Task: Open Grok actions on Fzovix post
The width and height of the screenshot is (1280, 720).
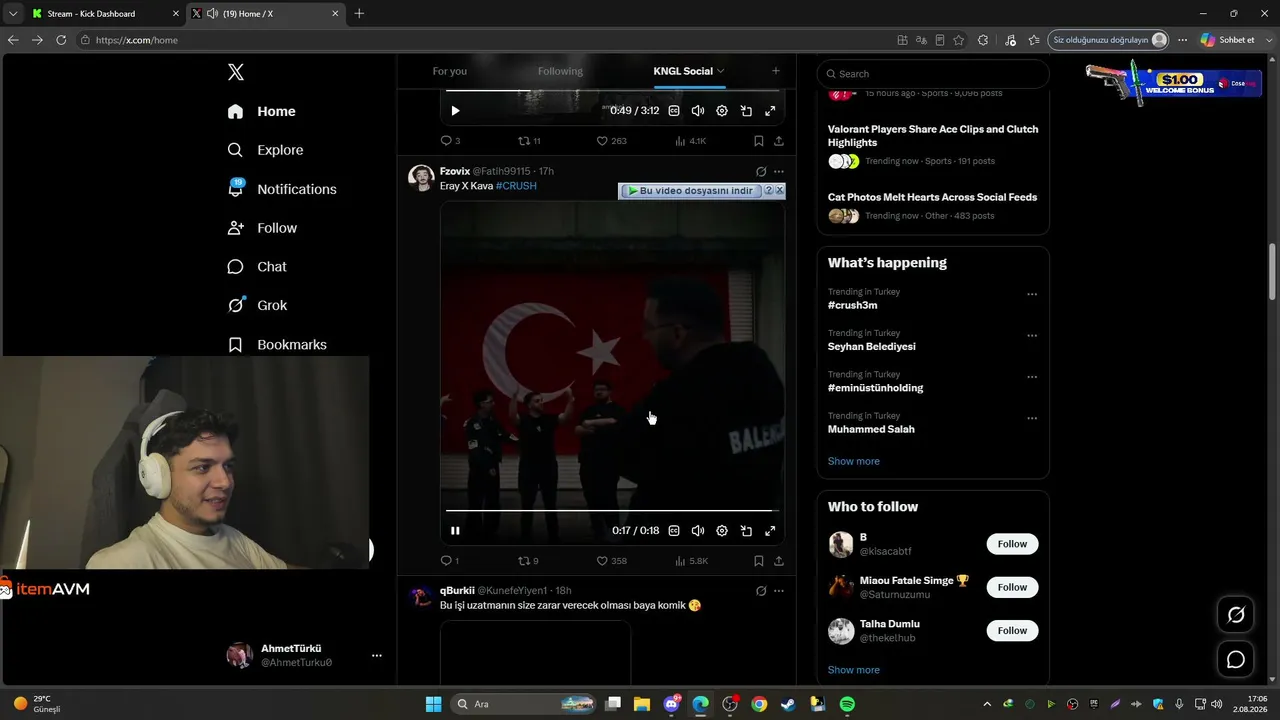Action: [761, 172]
